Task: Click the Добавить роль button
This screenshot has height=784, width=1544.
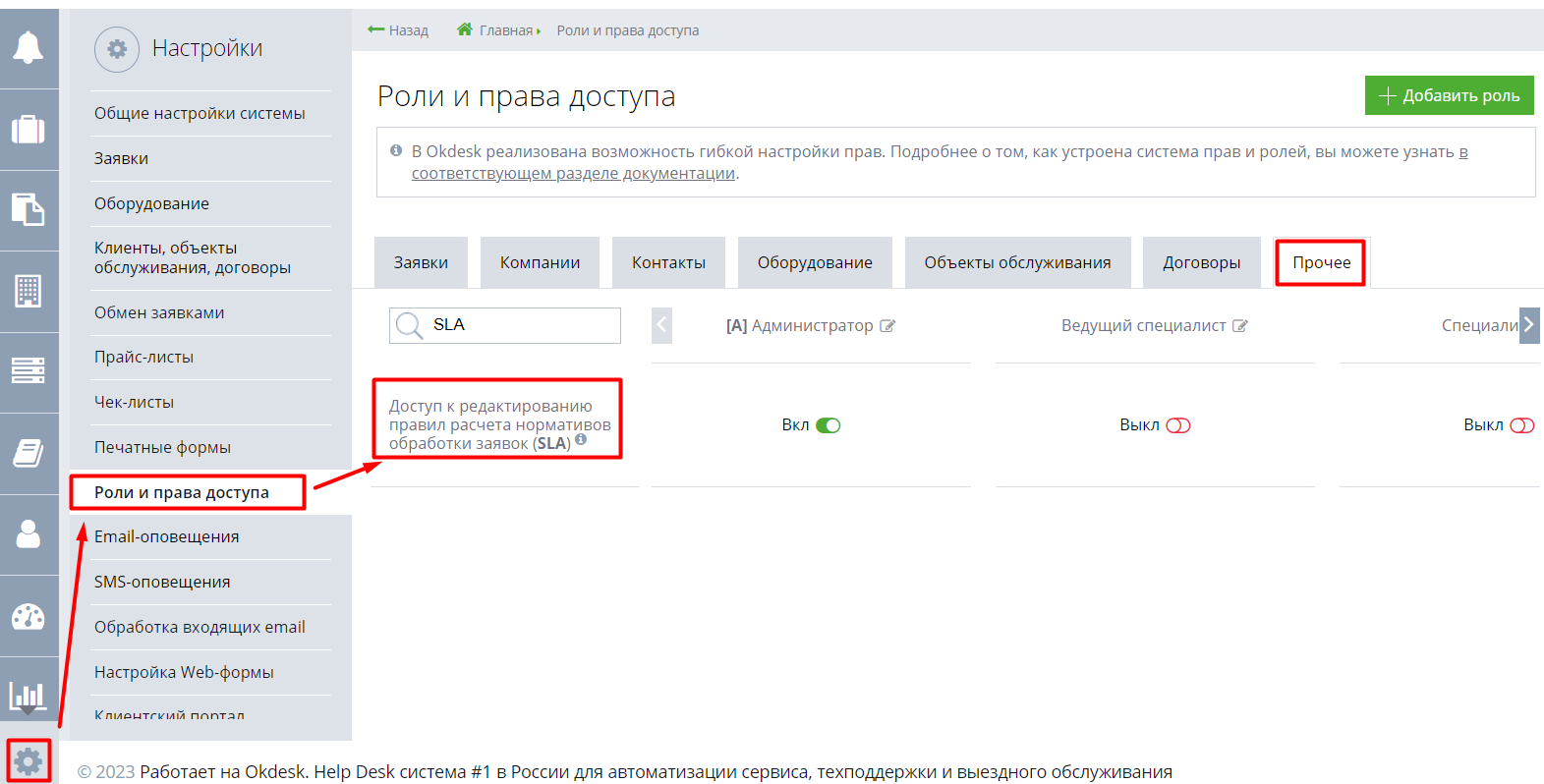Action: [x=1450, y=95]
